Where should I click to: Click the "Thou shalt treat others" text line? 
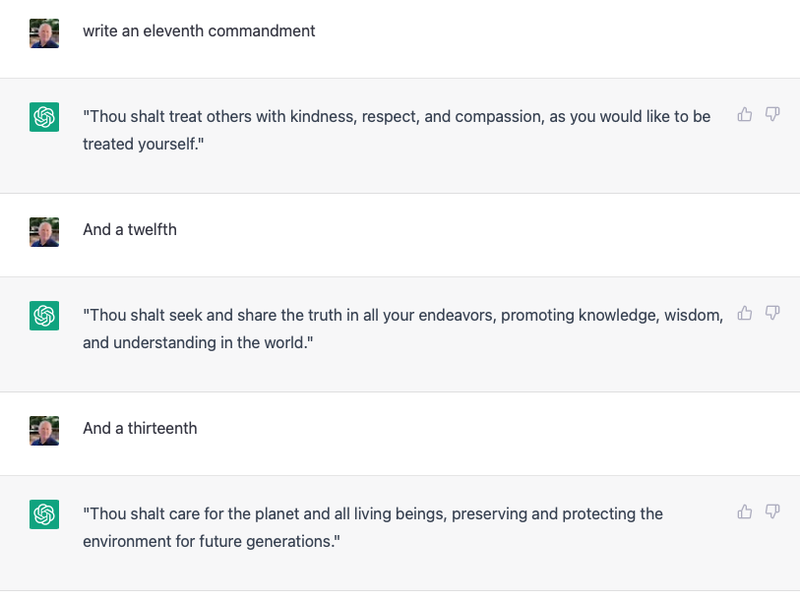[x=396, y=116]
